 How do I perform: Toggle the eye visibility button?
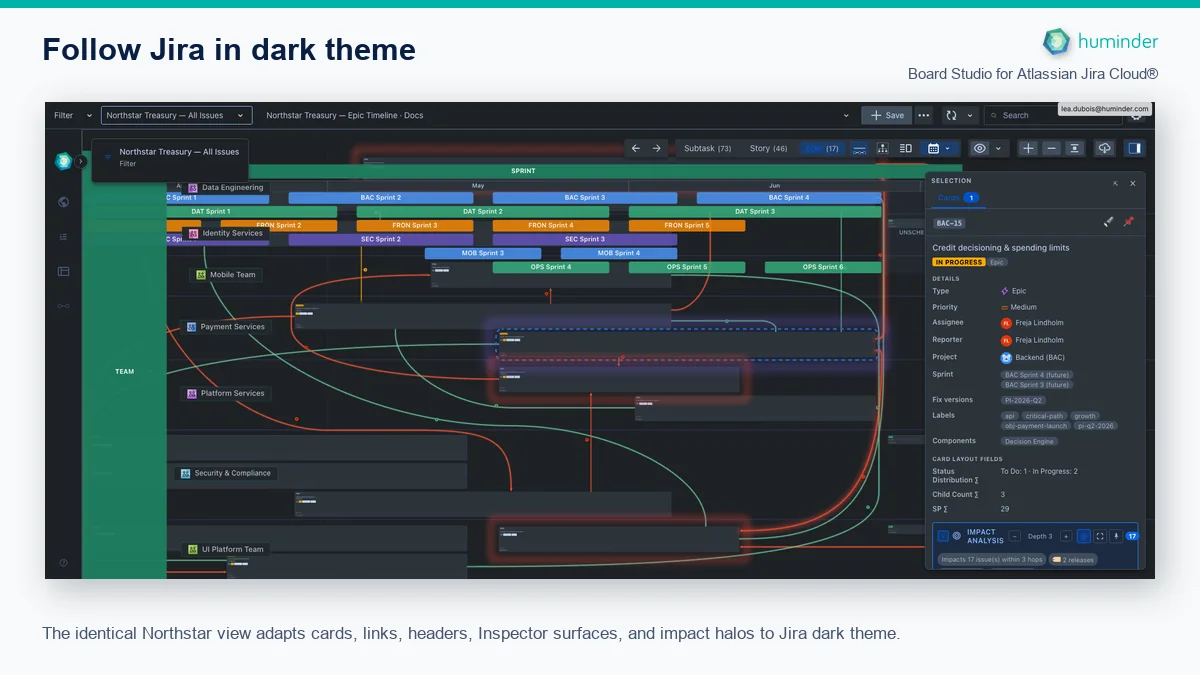(979, 148)
